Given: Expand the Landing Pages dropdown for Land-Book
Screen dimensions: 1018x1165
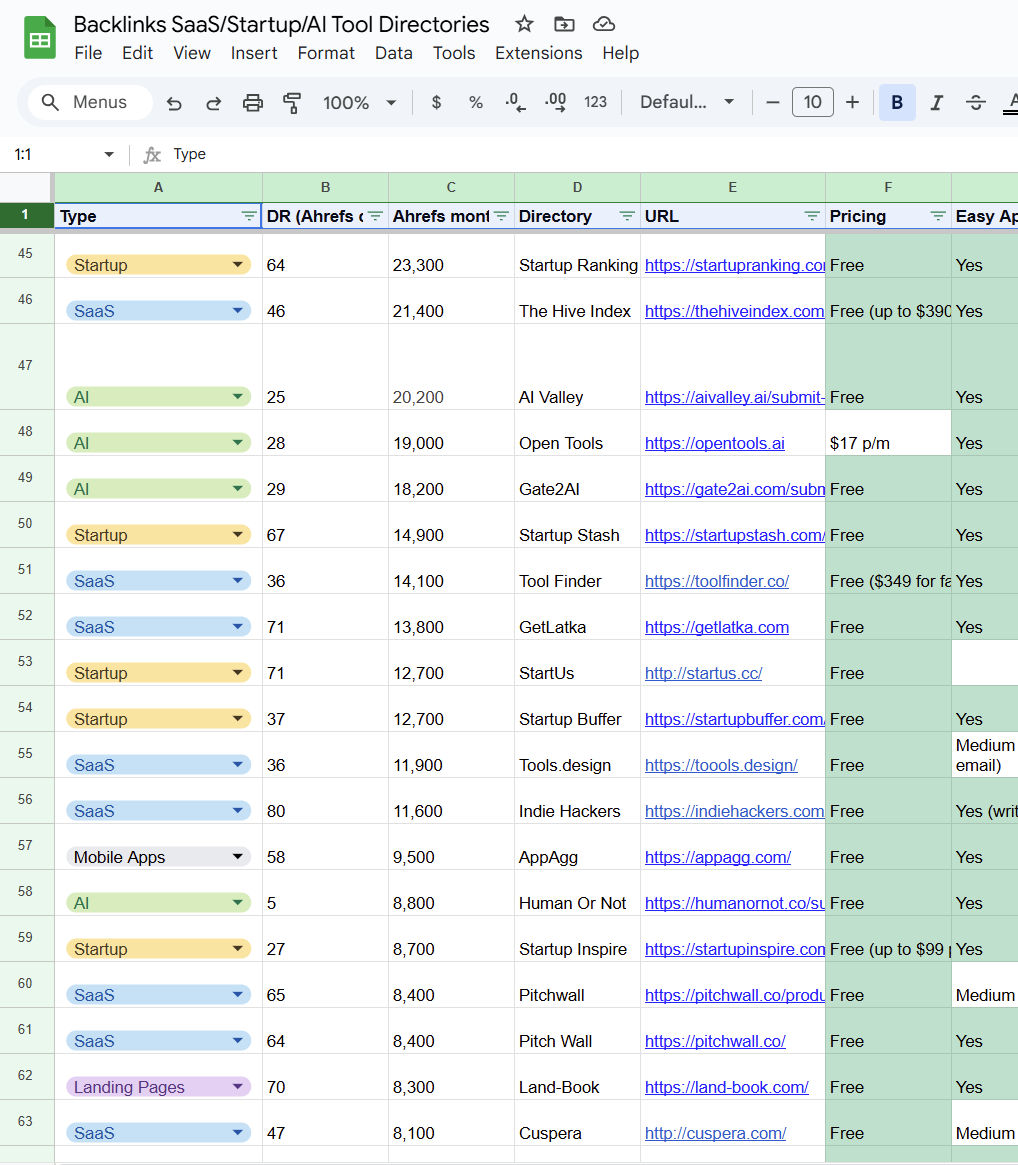Looking at the screenshot, I should (238, 1087).
